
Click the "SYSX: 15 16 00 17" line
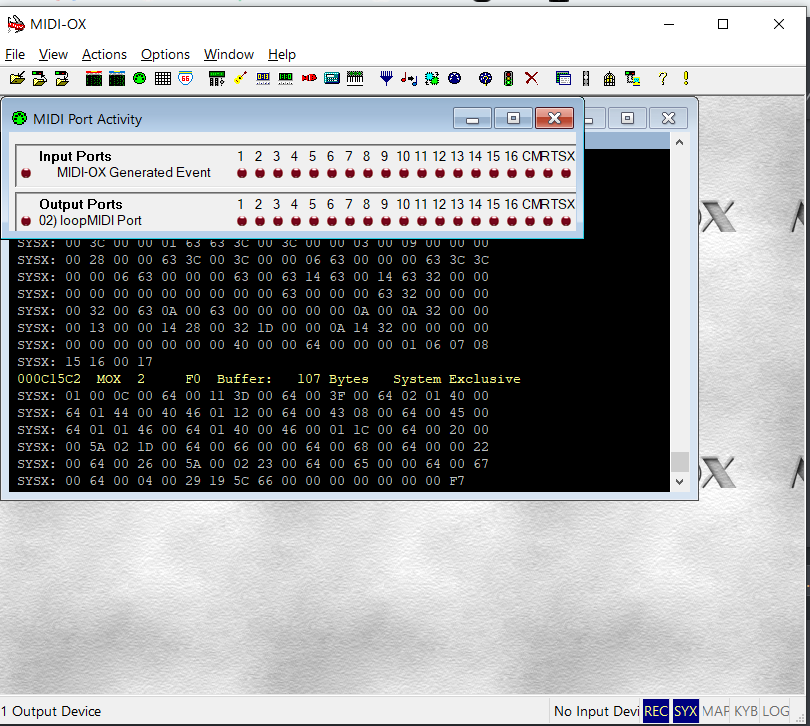click(x=85, y=362)
